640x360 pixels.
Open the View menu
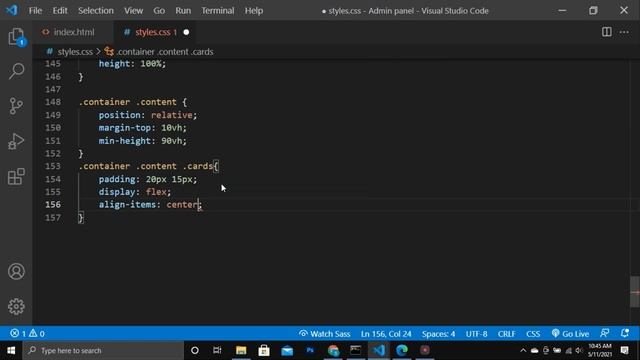(x=133, y=11)
